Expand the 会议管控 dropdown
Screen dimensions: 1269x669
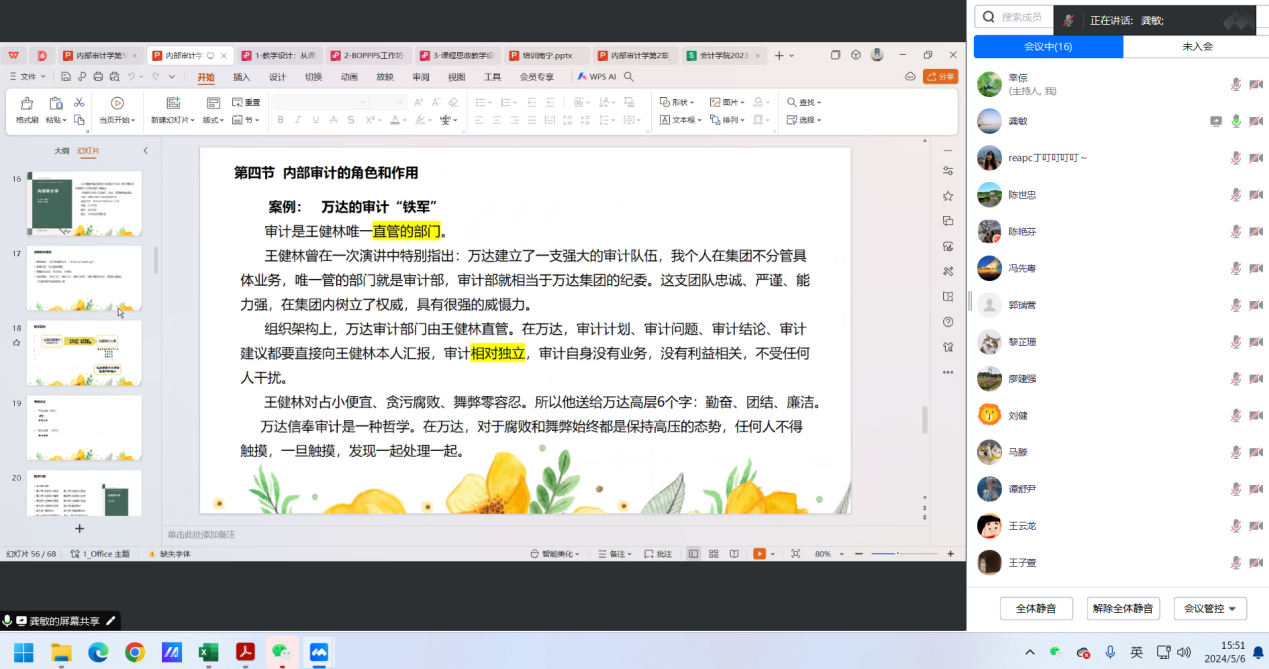pos(1210,608)
